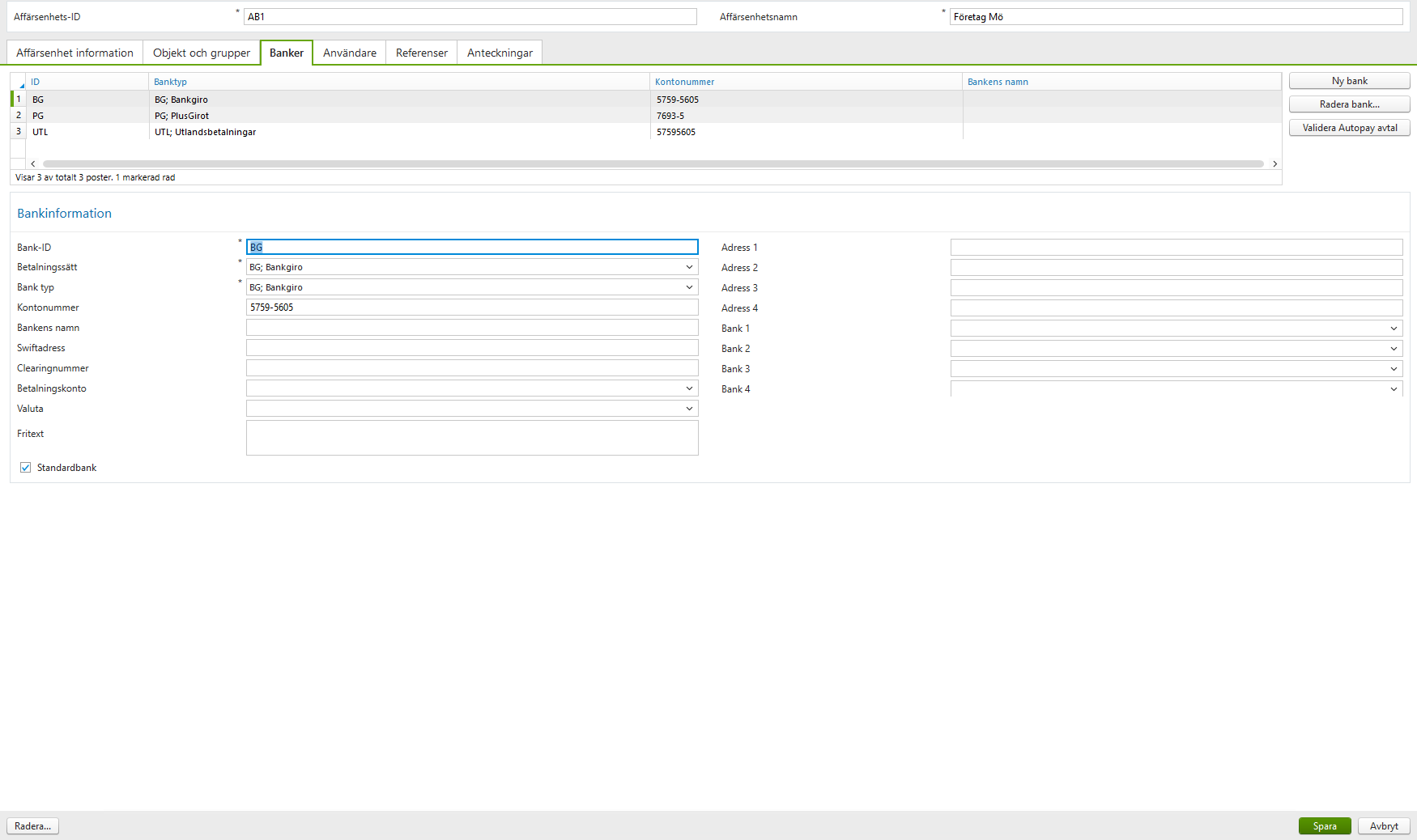Click the Radera bank button
The image size is (1417, 840).
1348,104
